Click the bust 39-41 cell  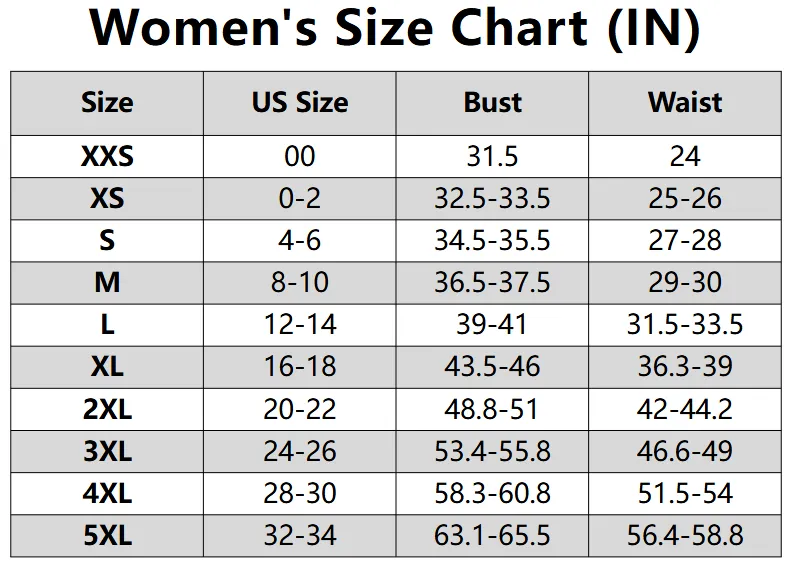(492, 324)
